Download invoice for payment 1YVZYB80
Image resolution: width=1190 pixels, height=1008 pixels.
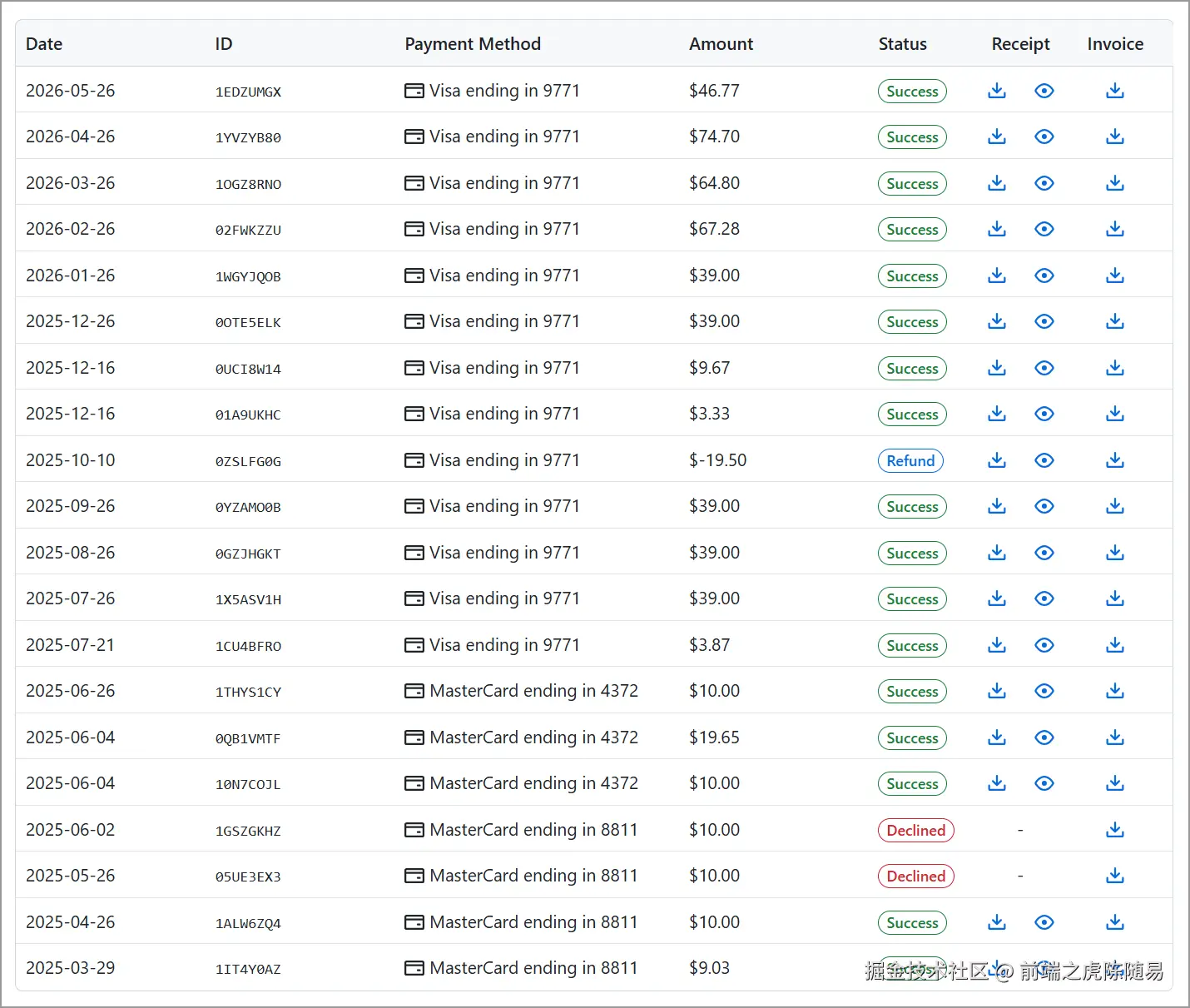[1115, 137]
